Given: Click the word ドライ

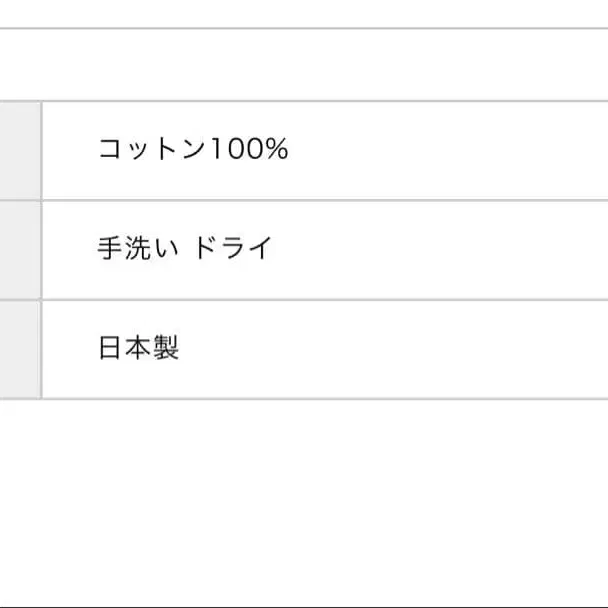Looking at the screenshot, I should pyautogui.click(x=231, y=249).
